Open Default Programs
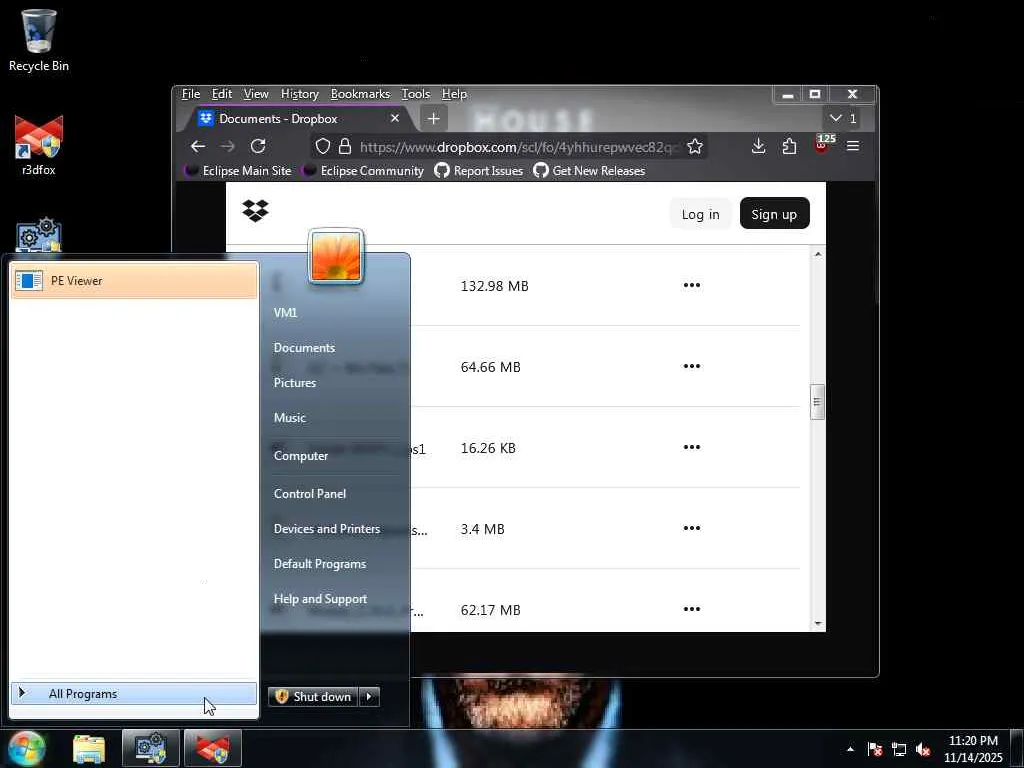Screen dimensions: 1024x768 (319, 564)
